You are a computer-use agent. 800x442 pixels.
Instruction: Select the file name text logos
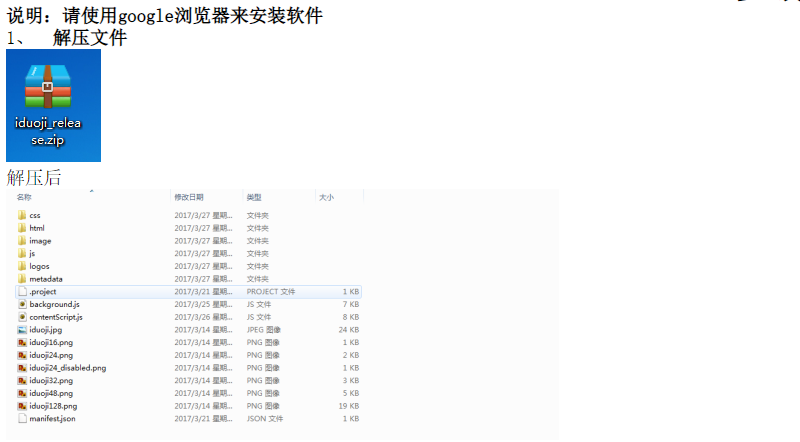(39, 266)
